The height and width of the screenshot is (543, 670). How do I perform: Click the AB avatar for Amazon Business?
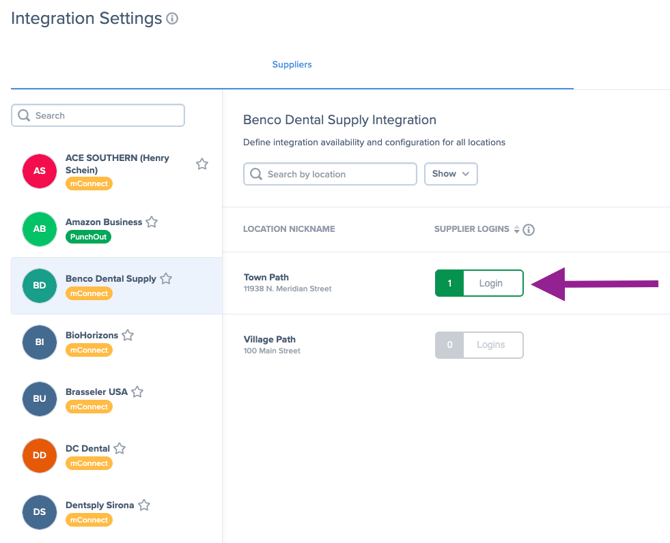39,229
